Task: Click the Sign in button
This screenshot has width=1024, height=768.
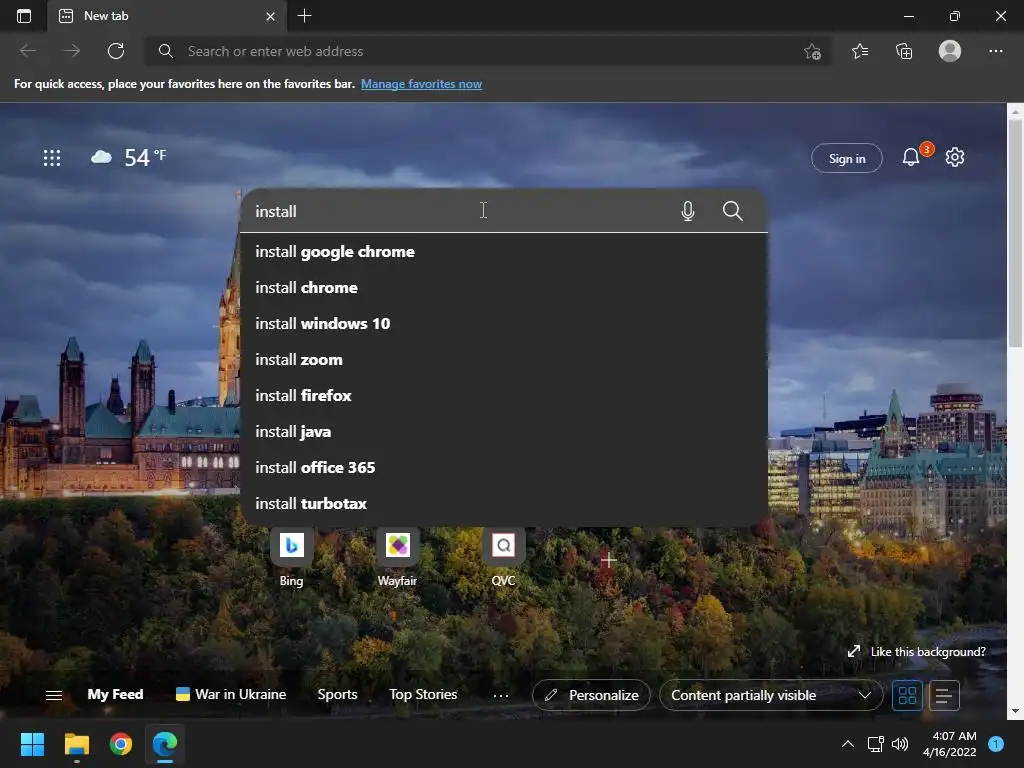Action: tap(846, 158)
